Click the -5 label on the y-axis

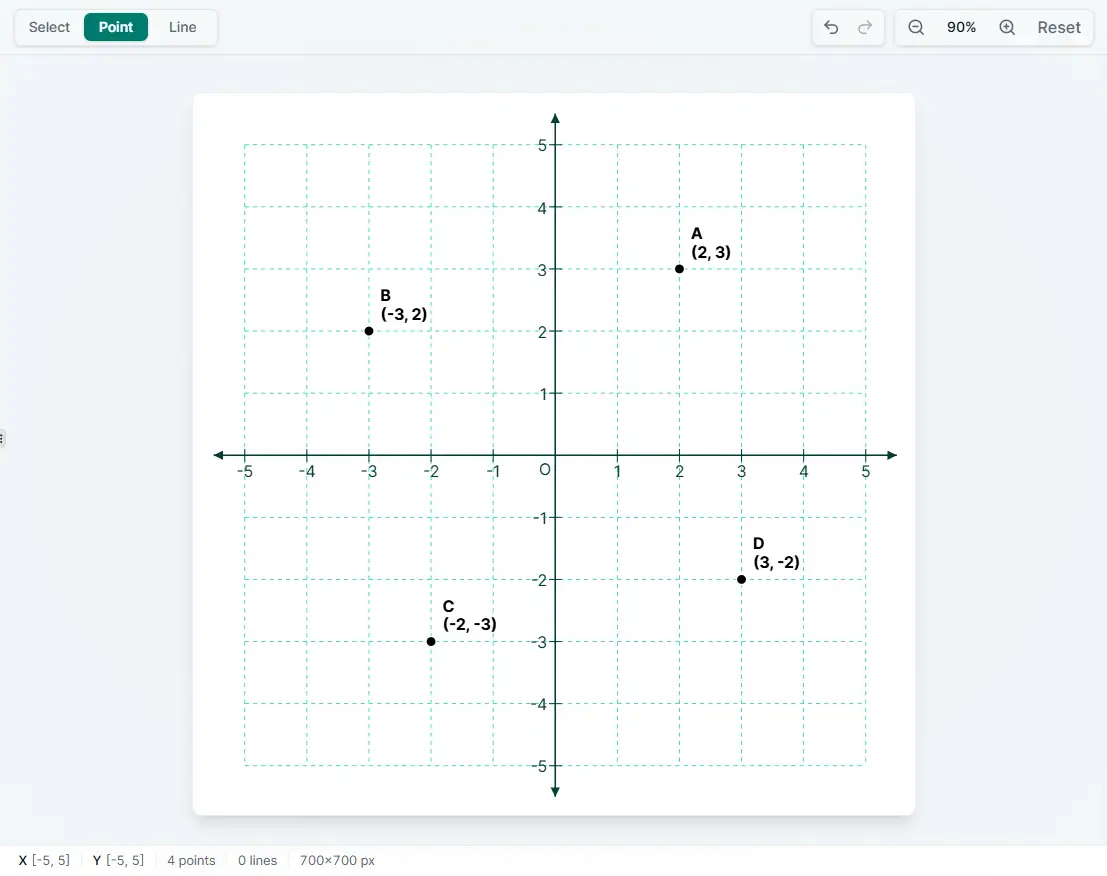pyautogui.click(x=539, y=766)
